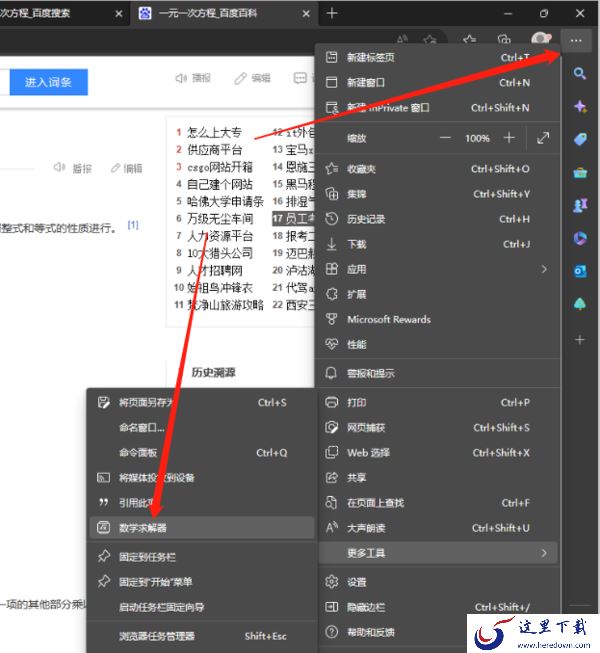Open the Favorites star toolbar icon
600x653 pixels.
(x=469, y=40)
